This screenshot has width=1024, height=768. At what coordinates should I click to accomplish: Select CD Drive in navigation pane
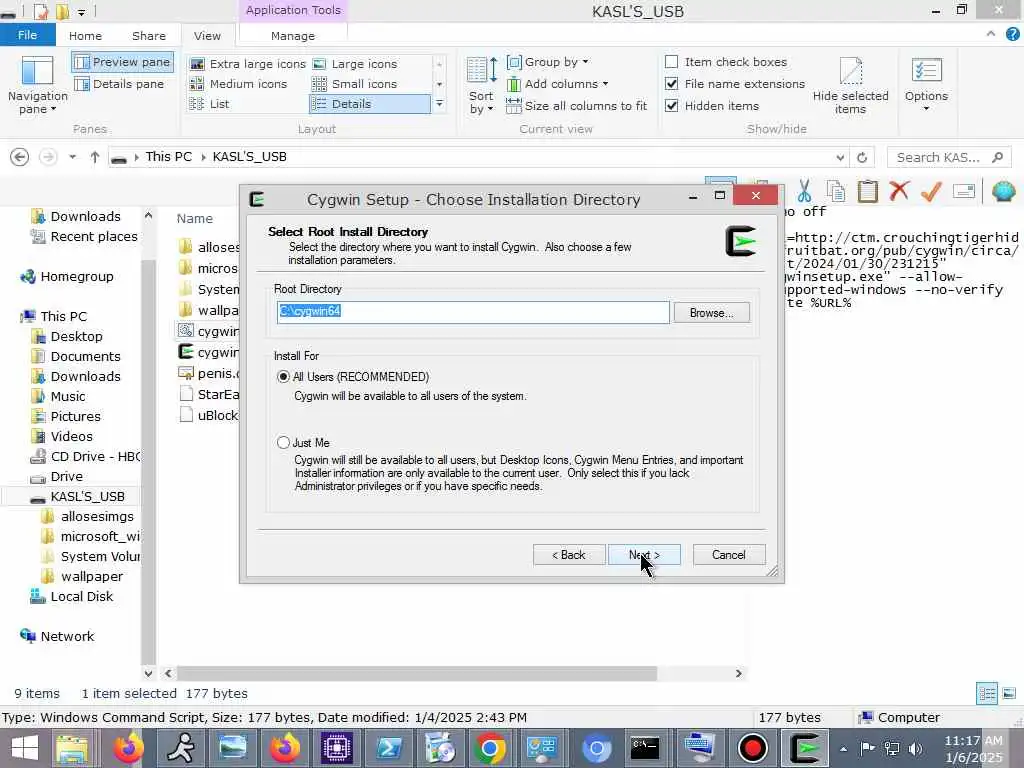(x=86, y=456)
